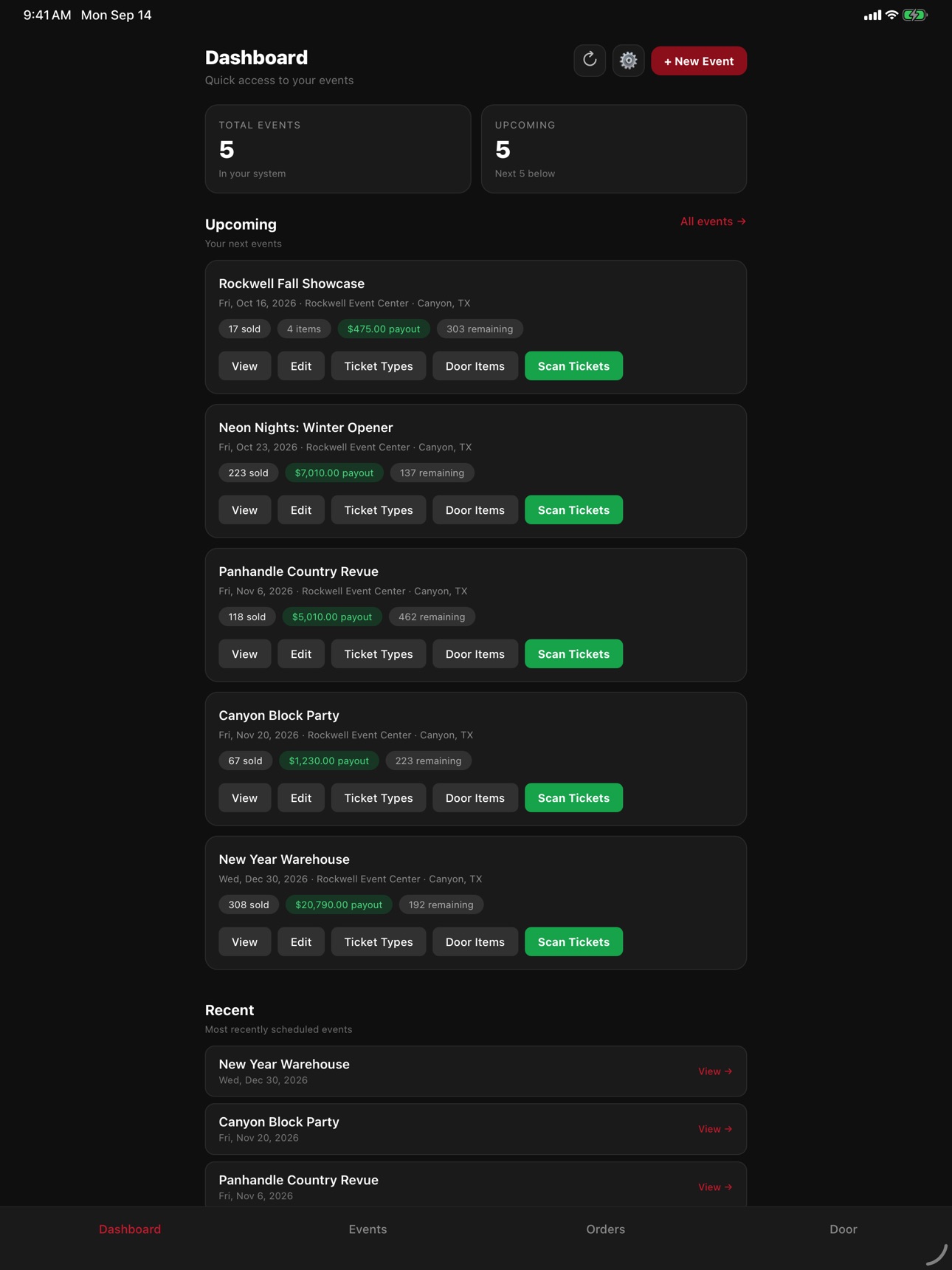Click the refresh icon button

pos(590,61)
